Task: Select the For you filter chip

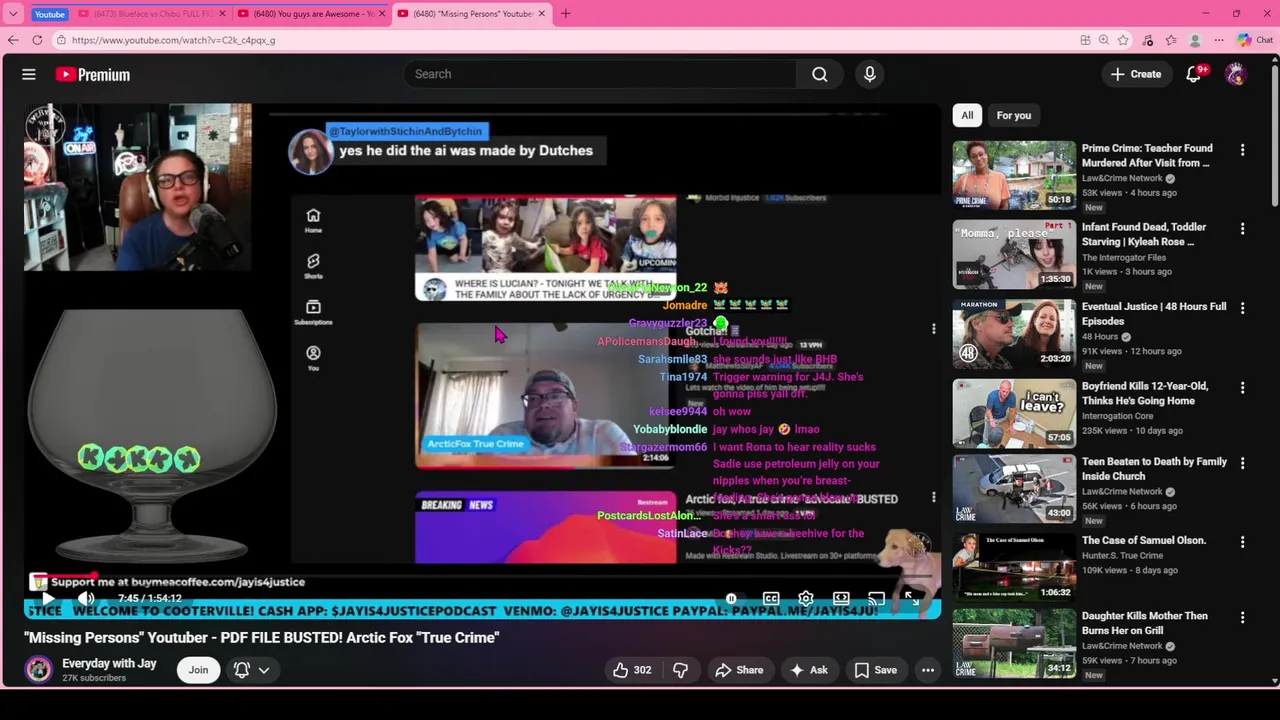Action: click(1013, 115)
